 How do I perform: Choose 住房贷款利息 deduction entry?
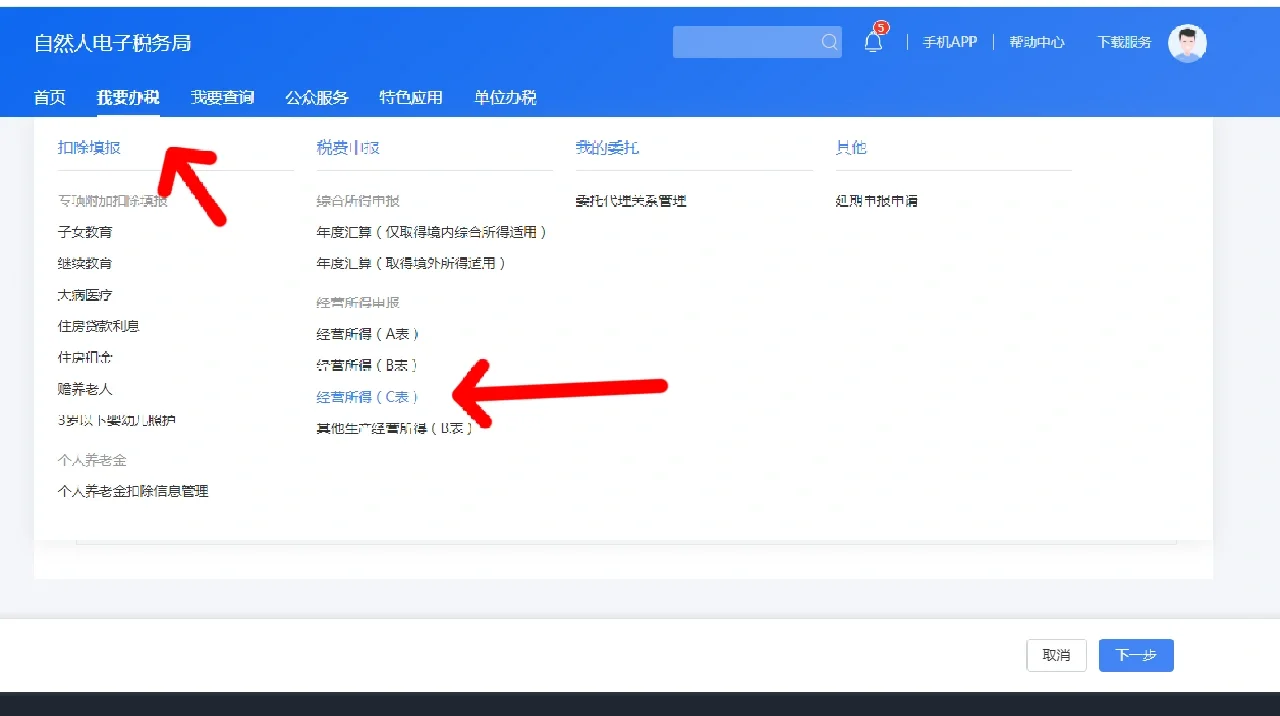[x=98, y=326]
